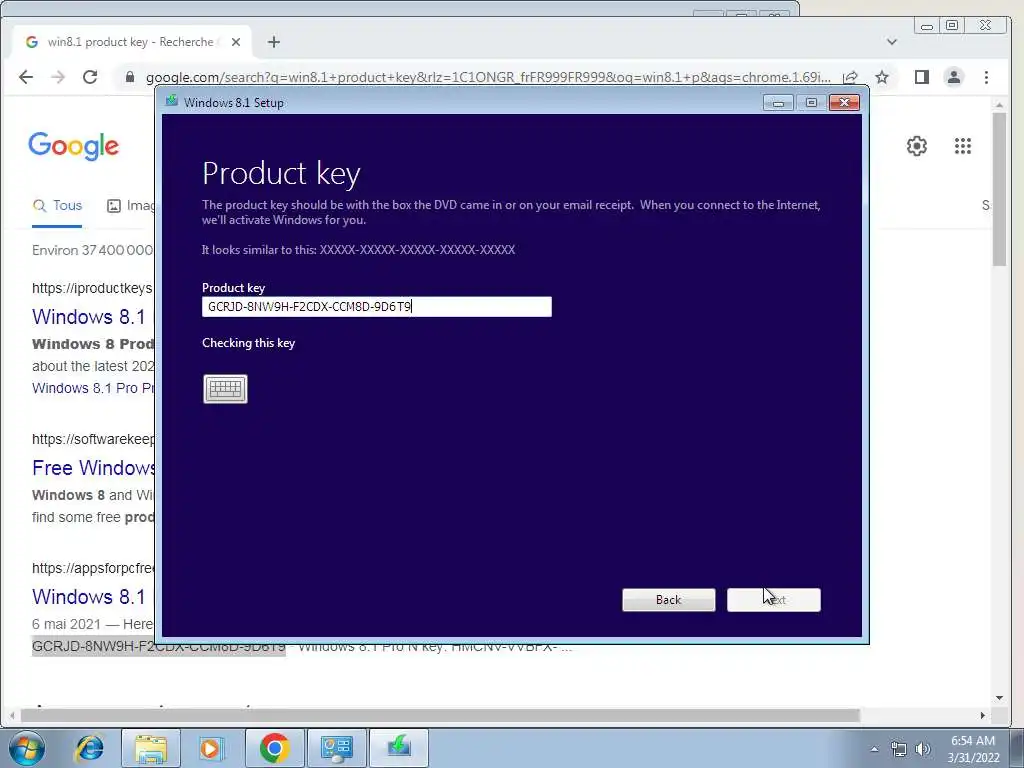Click the Chrome horizontal scrollbar
The height and width of the screenshot is (768, 1024).
pos(441,716)
